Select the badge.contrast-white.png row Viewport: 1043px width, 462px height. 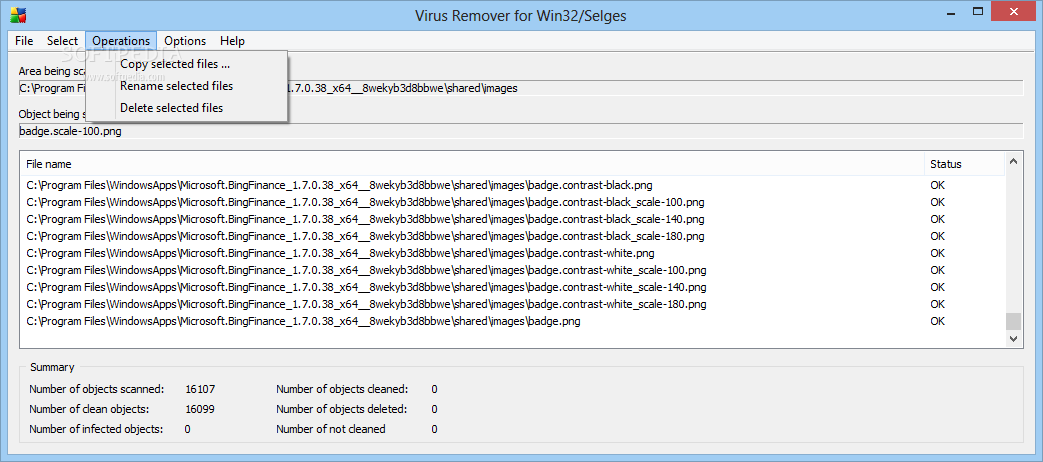pyautogui.click(x=512, y=253)
